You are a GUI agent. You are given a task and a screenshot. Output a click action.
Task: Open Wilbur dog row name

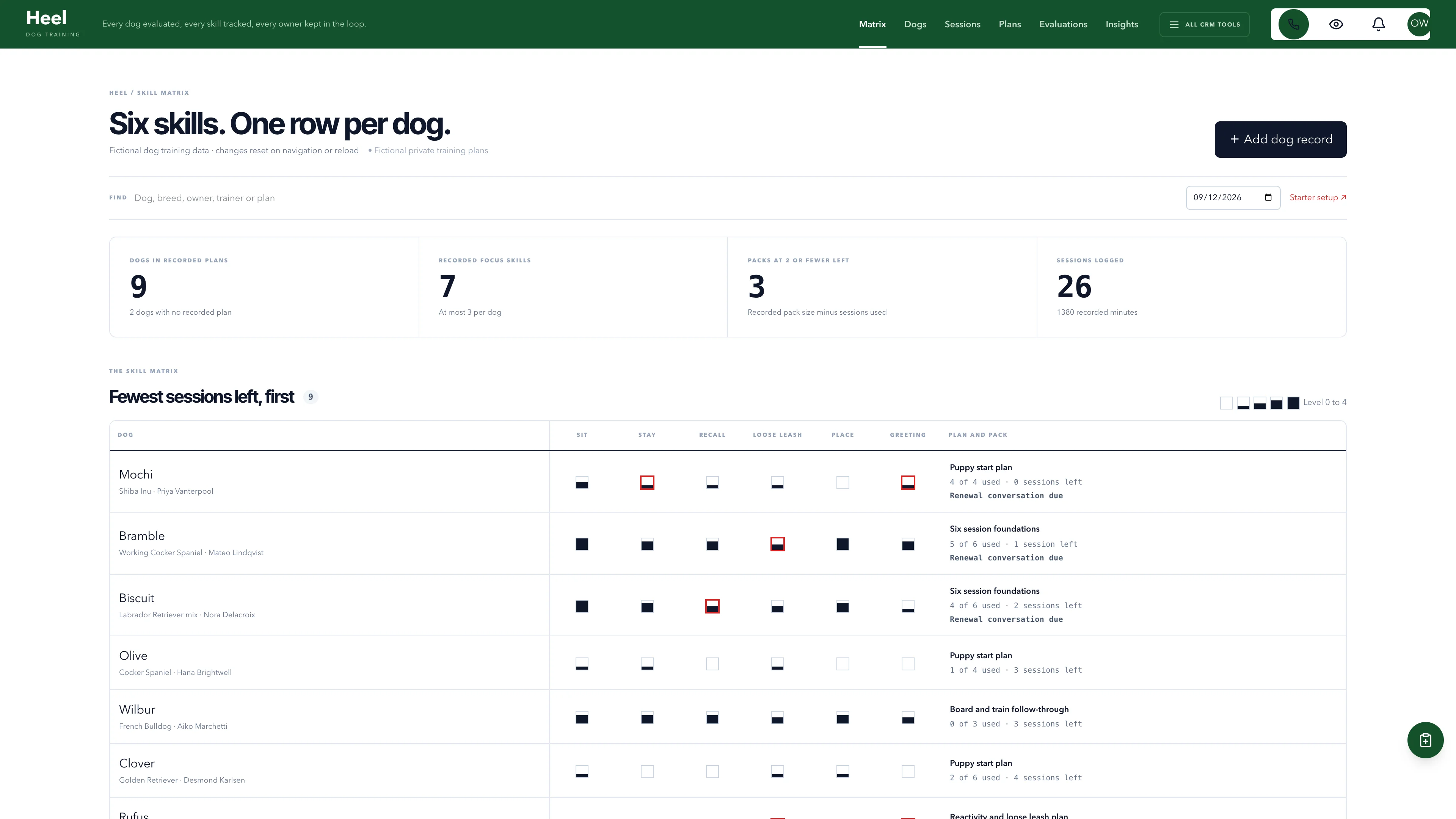coord(137,709)
